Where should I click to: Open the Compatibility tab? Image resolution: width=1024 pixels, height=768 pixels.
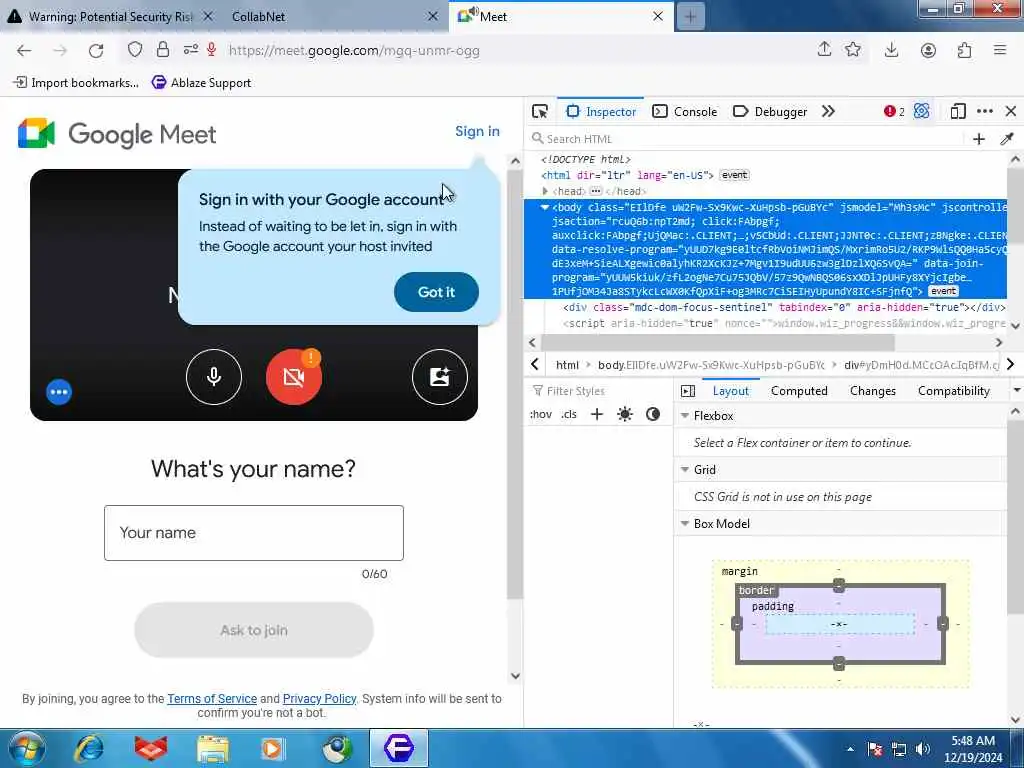(x=953, y=391)
